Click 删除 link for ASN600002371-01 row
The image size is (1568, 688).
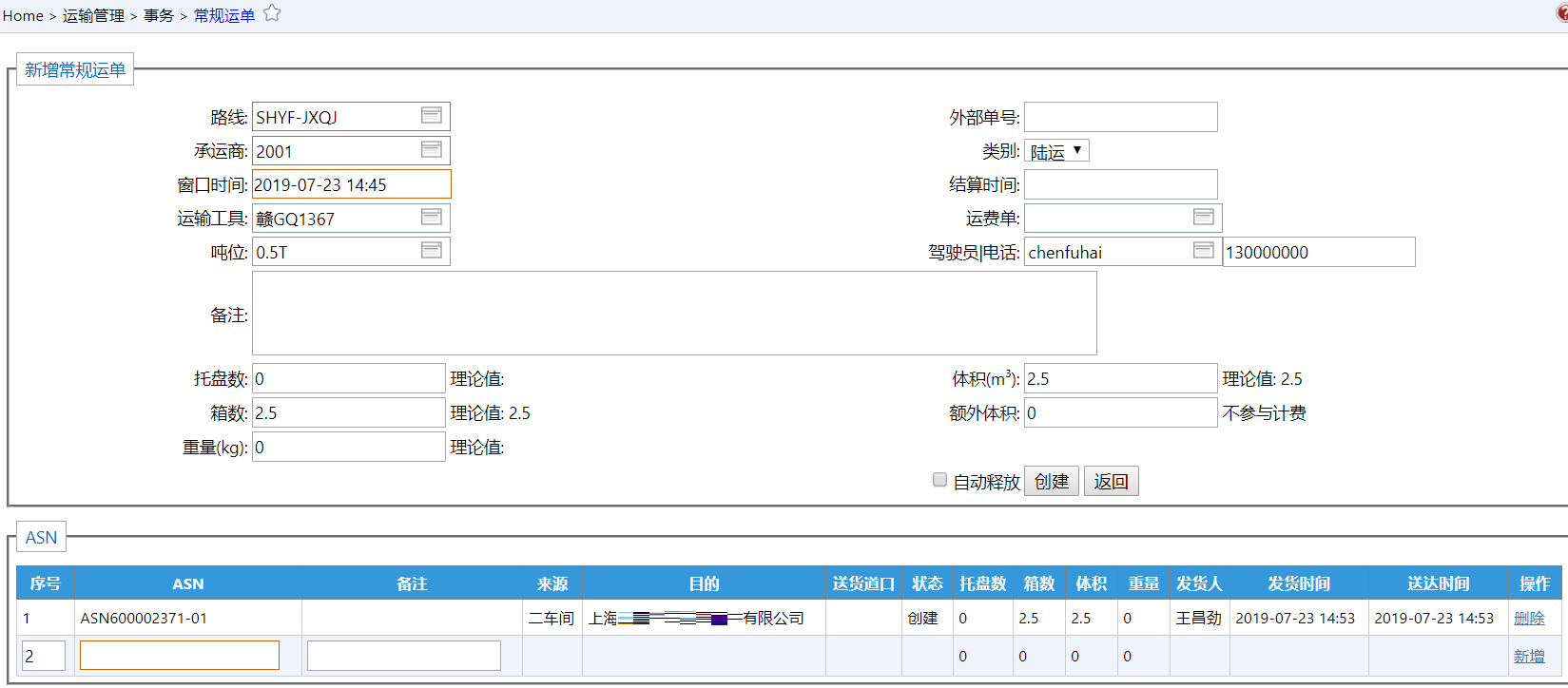[1529, 618]
